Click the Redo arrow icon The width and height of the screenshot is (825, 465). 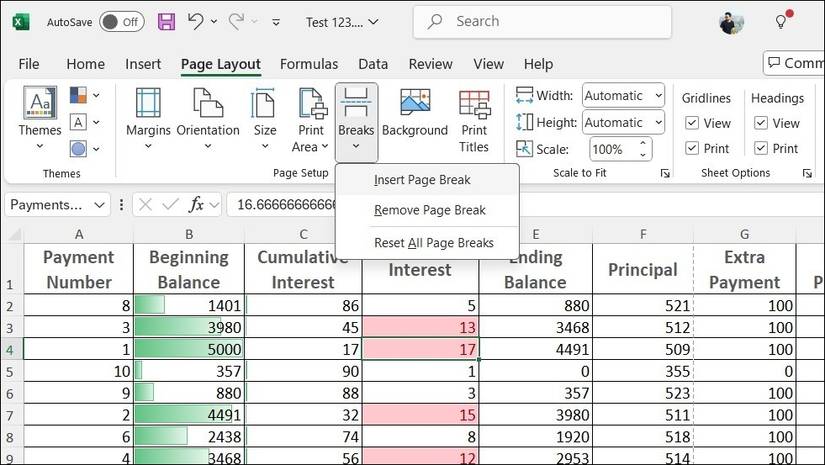point(236,22)
